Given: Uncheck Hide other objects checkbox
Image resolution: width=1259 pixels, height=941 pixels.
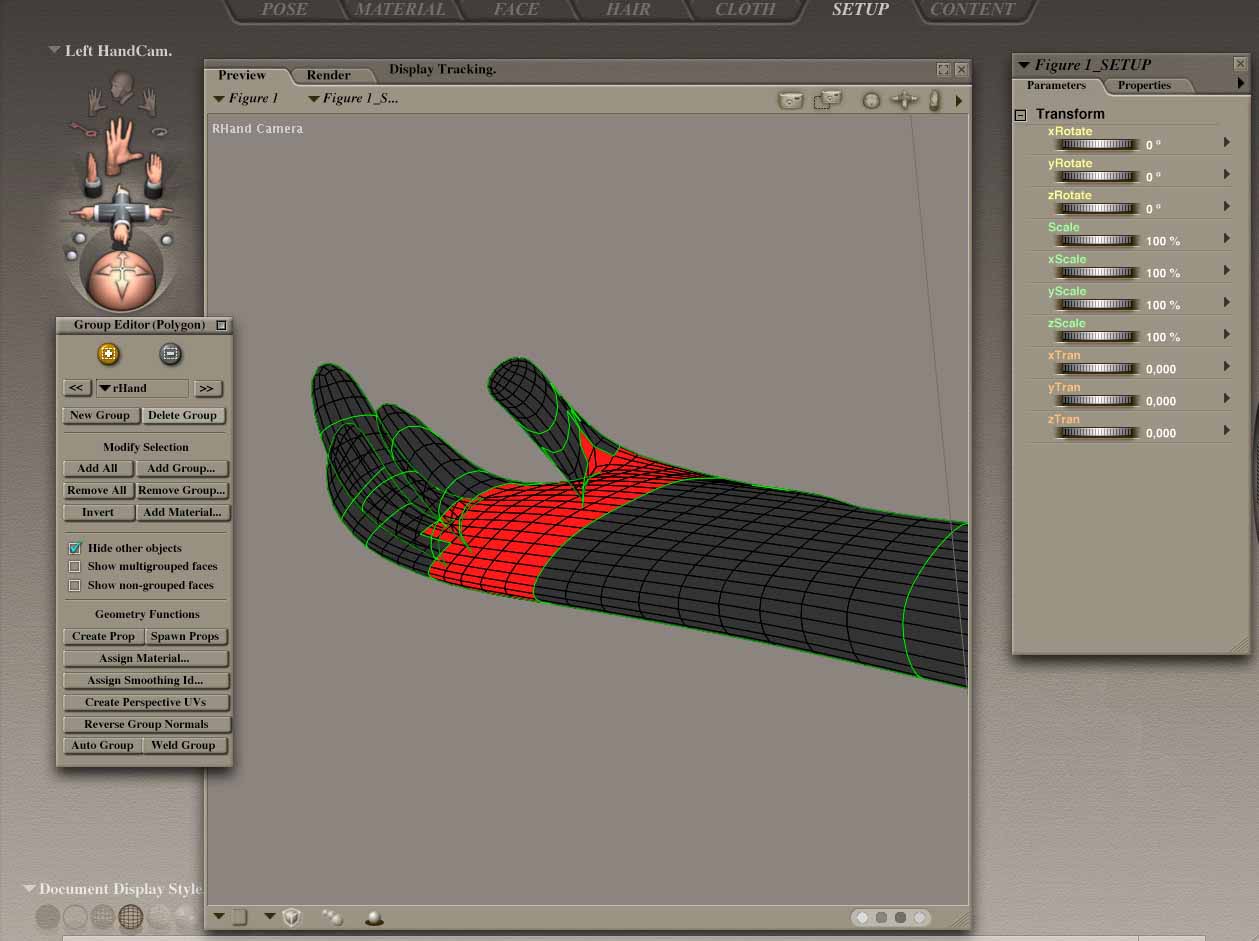Looking at the screenshot, I should pos(75,549).
